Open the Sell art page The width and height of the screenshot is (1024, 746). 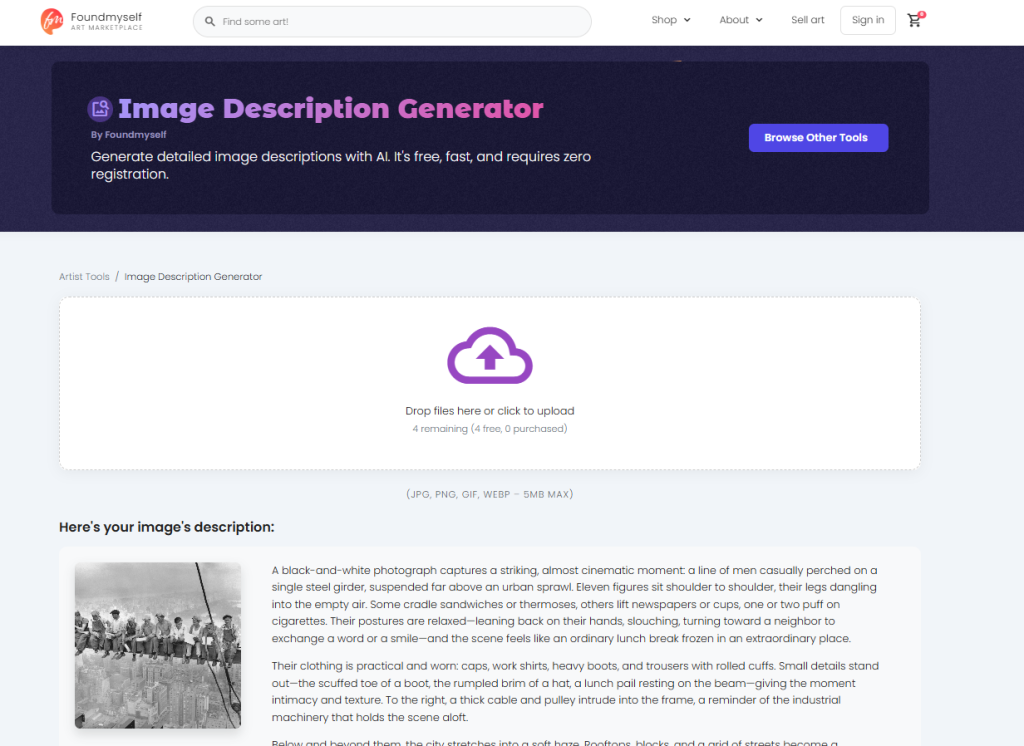pyautogui.click(x=807, y=20)
